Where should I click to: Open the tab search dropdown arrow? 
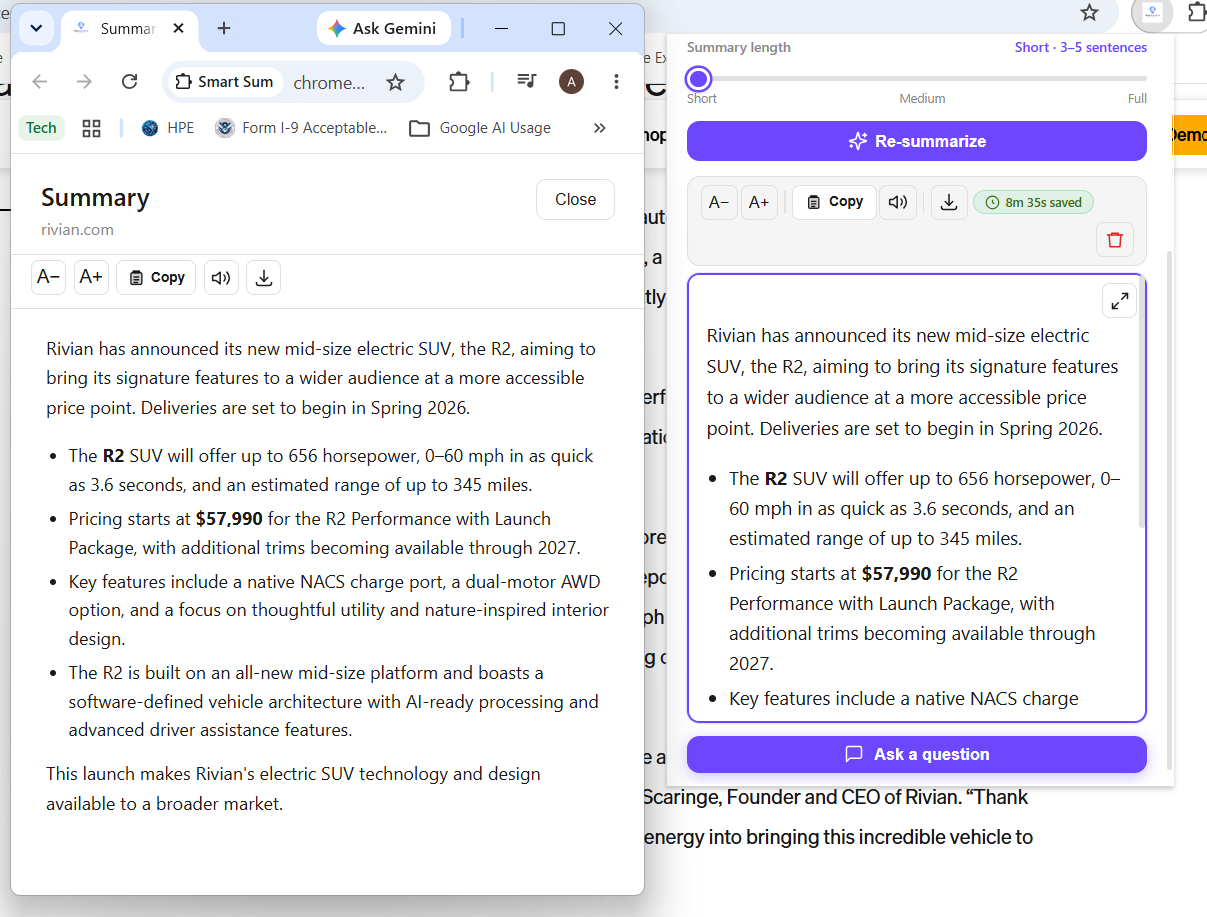(x=36, y=28)
